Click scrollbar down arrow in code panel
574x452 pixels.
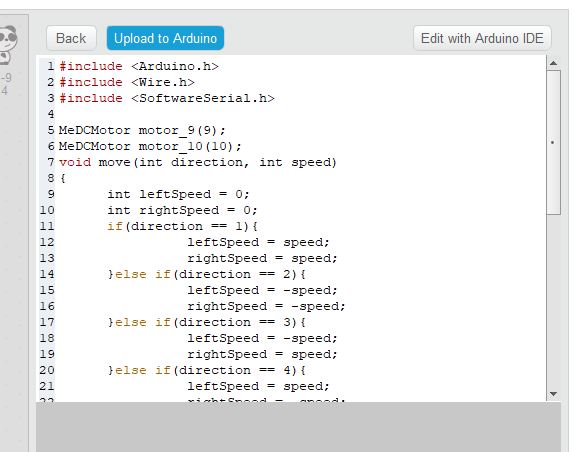click(553, 394)
